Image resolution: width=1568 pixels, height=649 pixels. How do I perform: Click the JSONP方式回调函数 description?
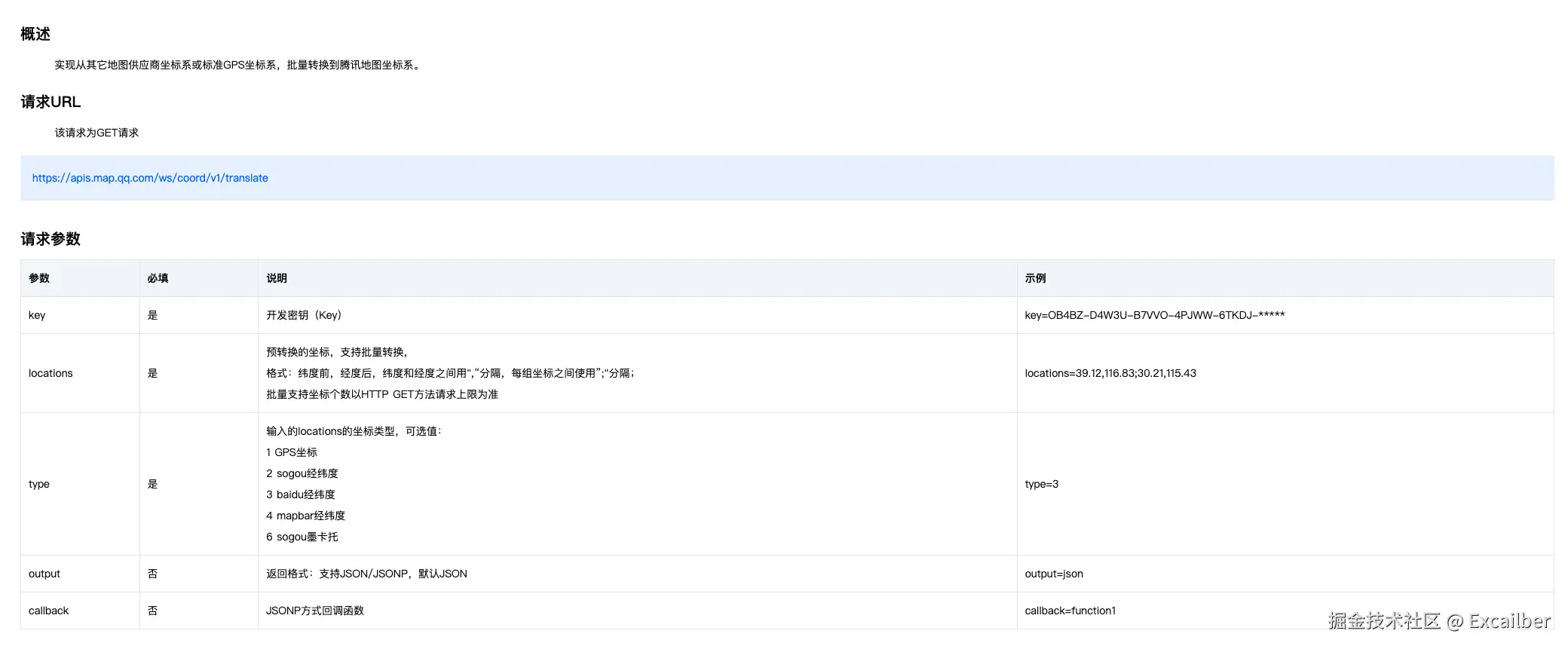pos(315,611)
